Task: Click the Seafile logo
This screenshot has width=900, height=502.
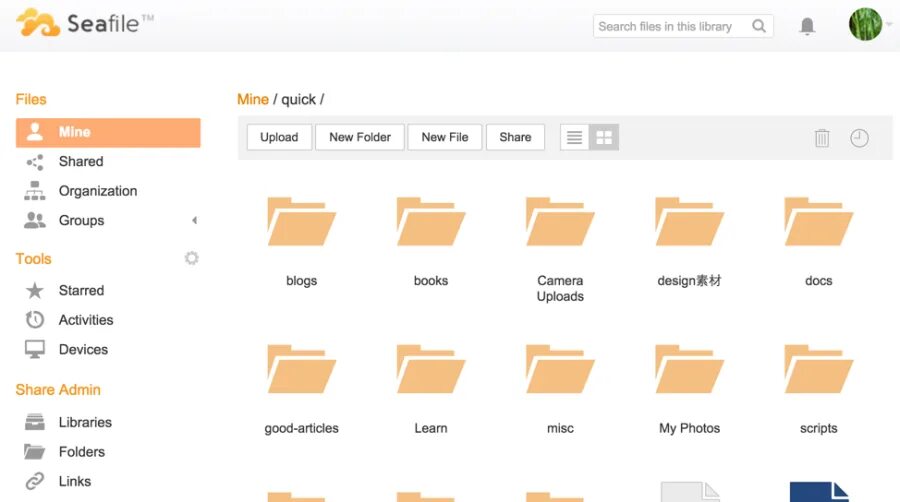Action: pyautogui.click(x=85, y=24)
